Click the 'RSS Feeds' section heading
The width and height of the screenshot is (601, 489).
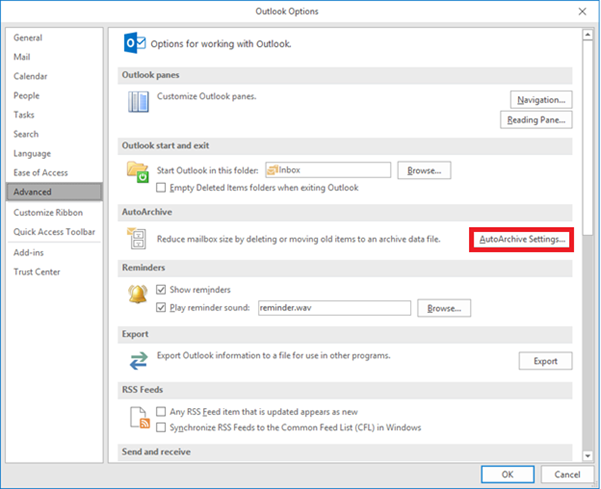coord(142,390)
